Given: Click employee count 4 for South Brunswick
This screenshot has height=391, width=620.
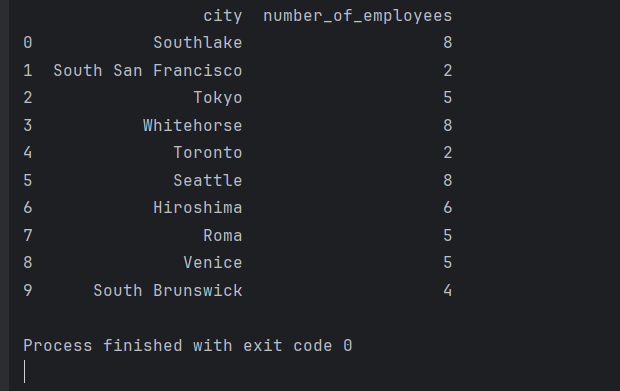Looking at the screenshot, I should coord(448,291).
